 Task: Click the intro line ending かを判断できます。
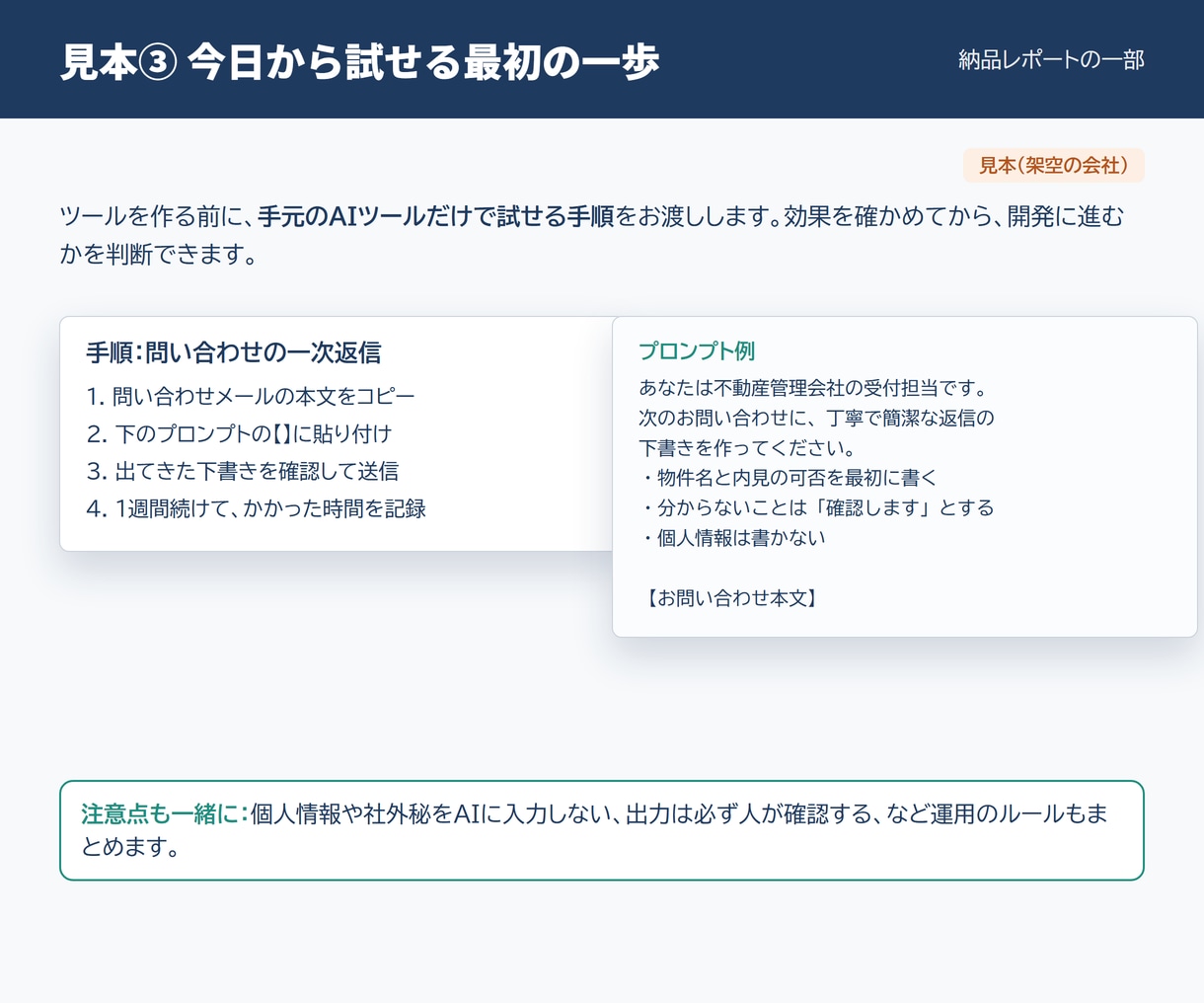coord(591,235)
